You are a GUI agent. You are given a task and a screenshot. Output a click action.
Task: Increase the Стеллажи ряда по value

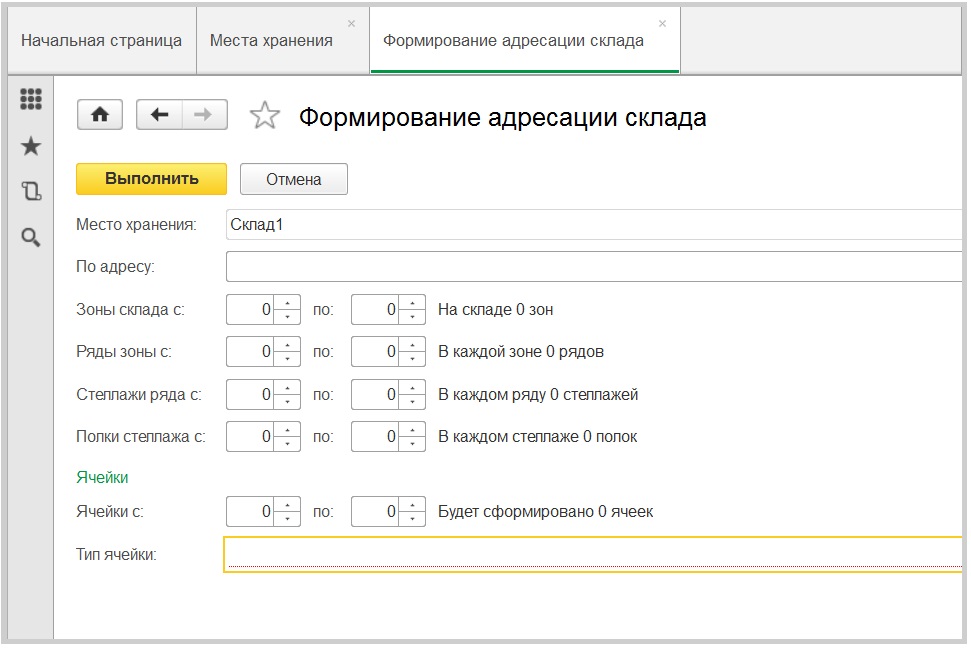pyautogui.click(x=412, y=388)
